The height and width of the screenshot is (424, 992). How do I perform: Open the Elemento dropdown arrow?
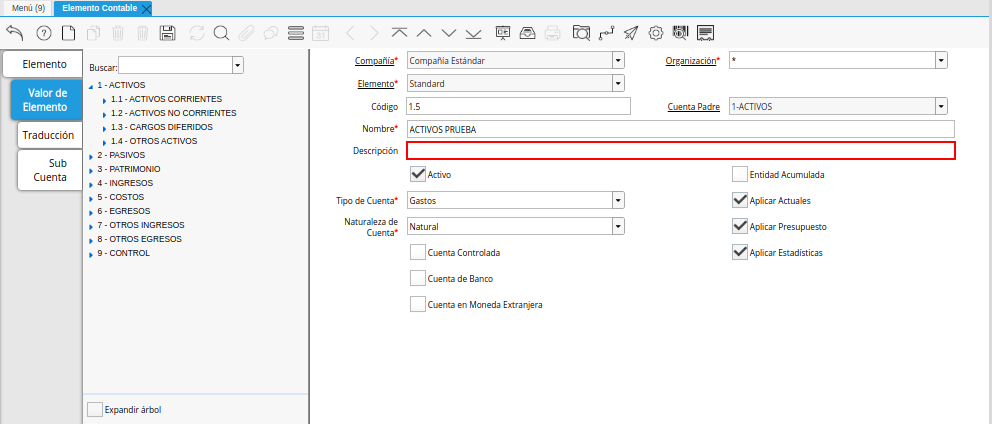618,83
